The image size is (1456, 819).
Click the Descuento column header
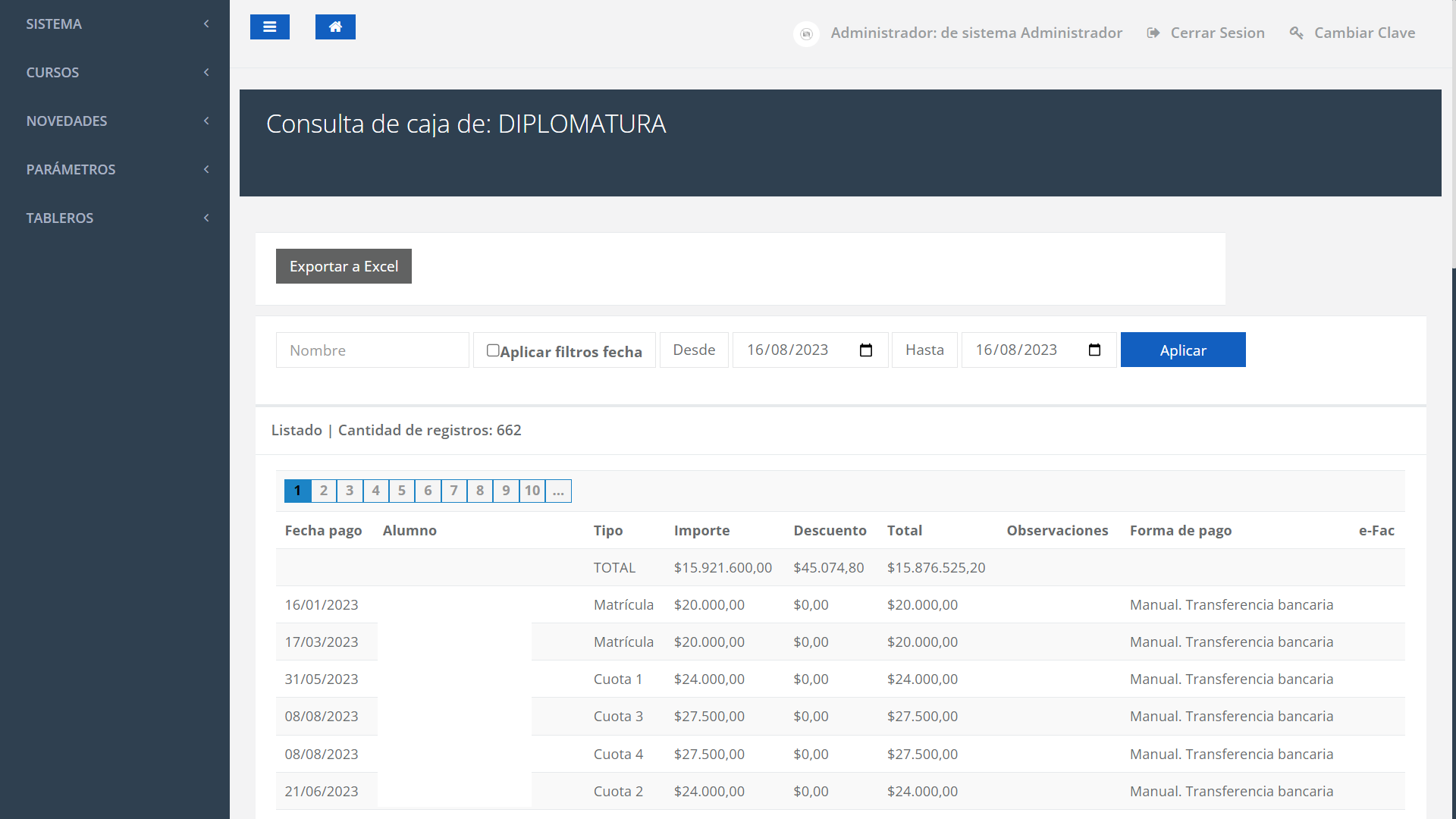(830, 530)
